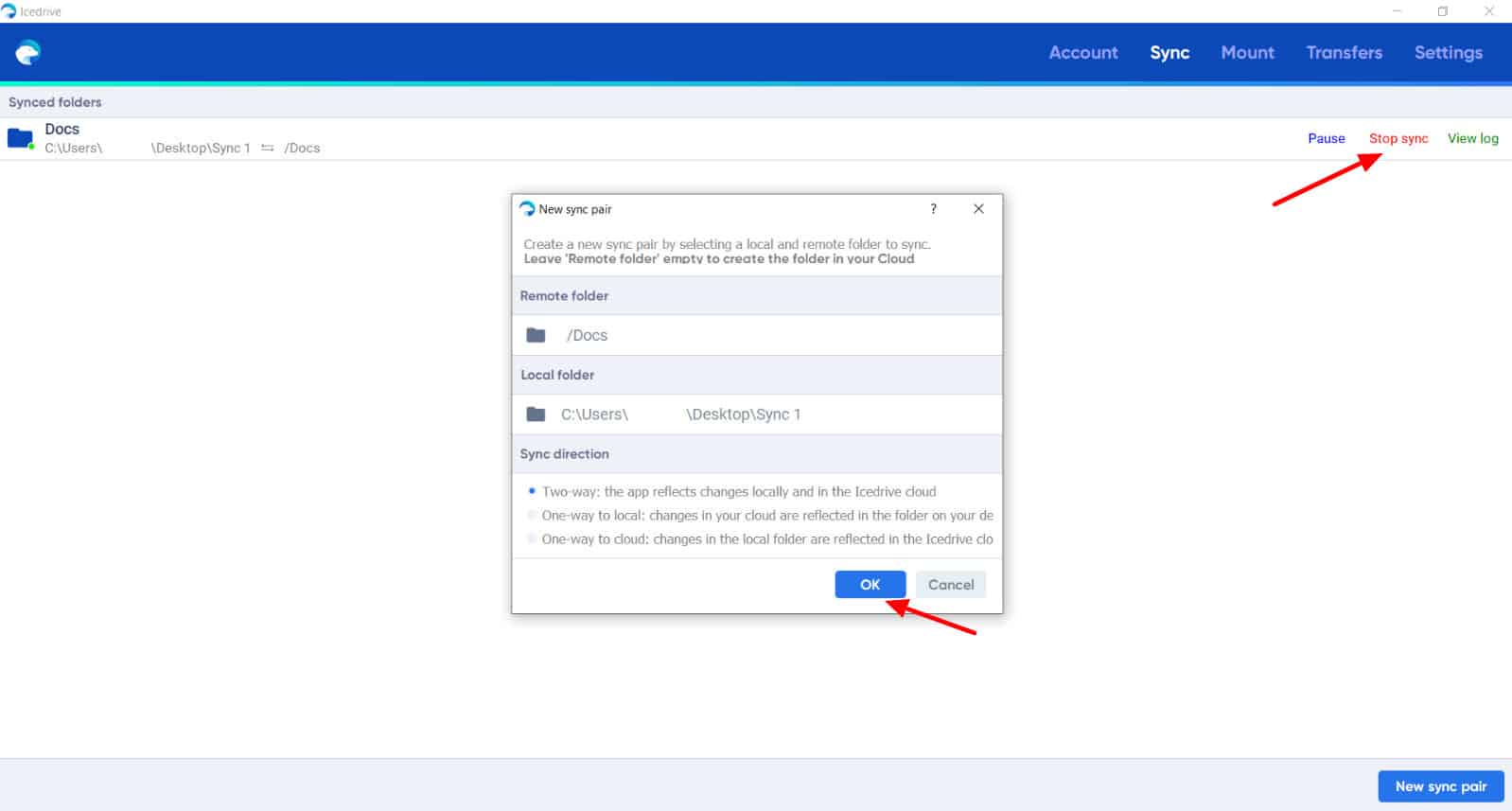The height and width of the screenshot is (811, 1512).
Task: Go to the Settings tab
Action: pyautogui.click(x=1448, y=53)
